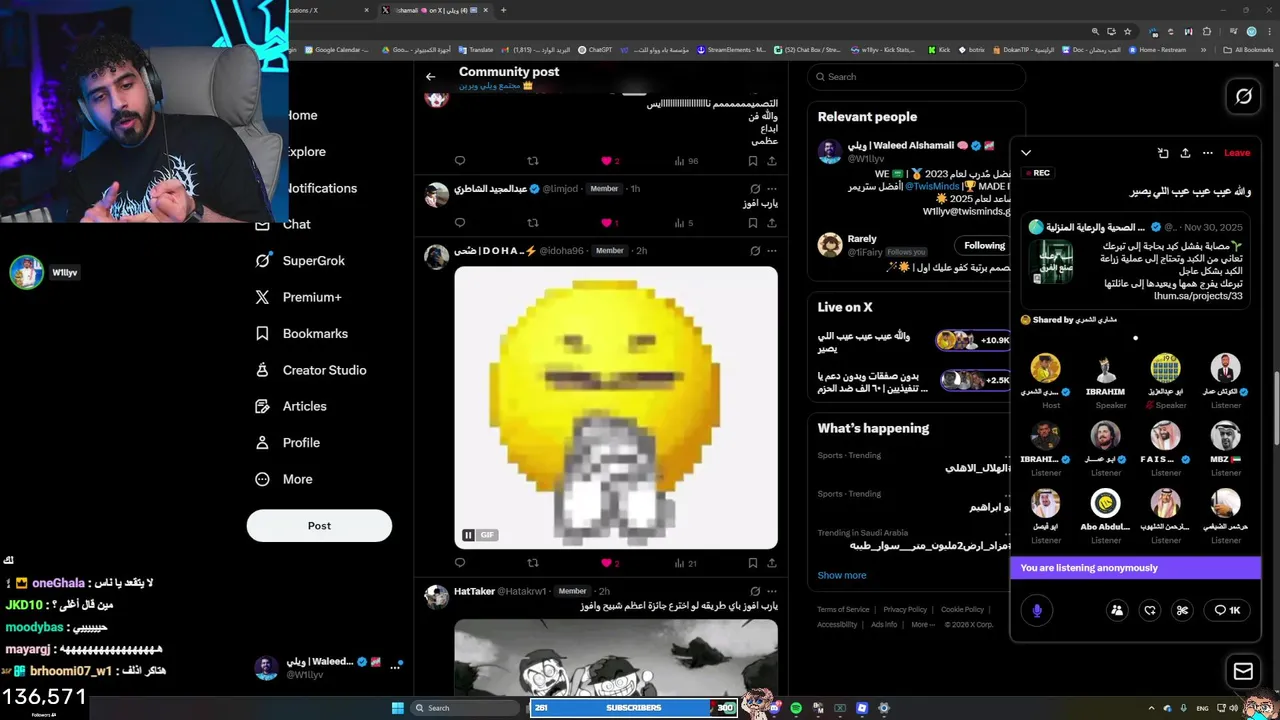Open Grok actions on DOHA's post
1280x720 pixels.
click(755, 250)
